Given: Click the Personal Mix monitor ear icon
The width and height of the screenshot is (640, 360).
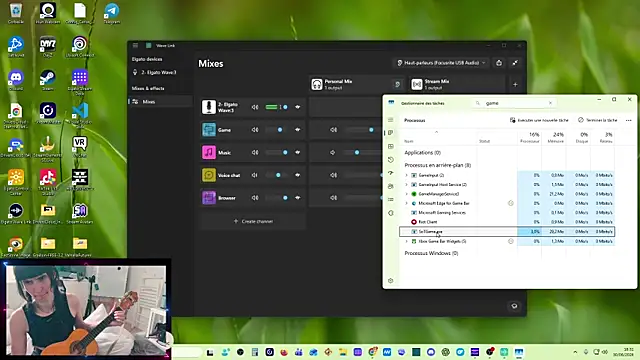Looking at the screenshot, I should tap(397, 84).
